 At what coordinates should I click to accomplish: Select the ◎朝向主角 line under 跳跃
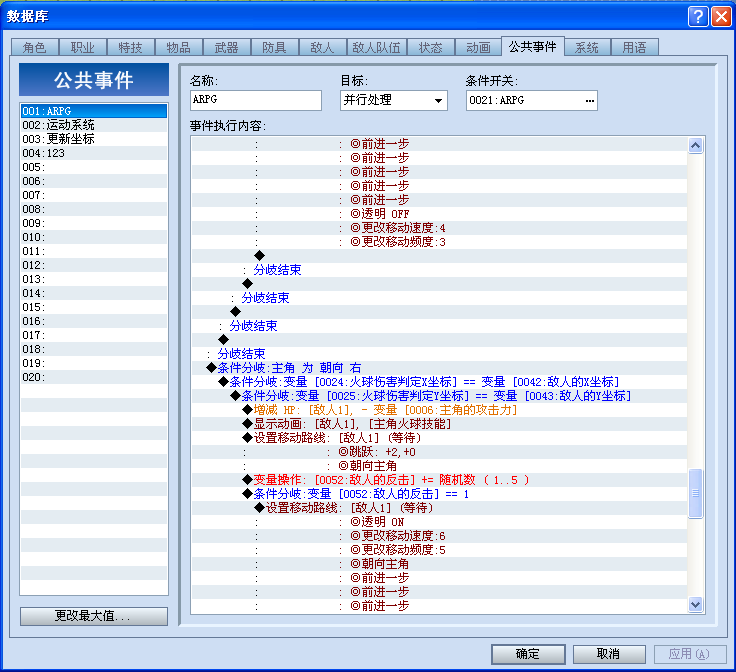tap(439, 466)
